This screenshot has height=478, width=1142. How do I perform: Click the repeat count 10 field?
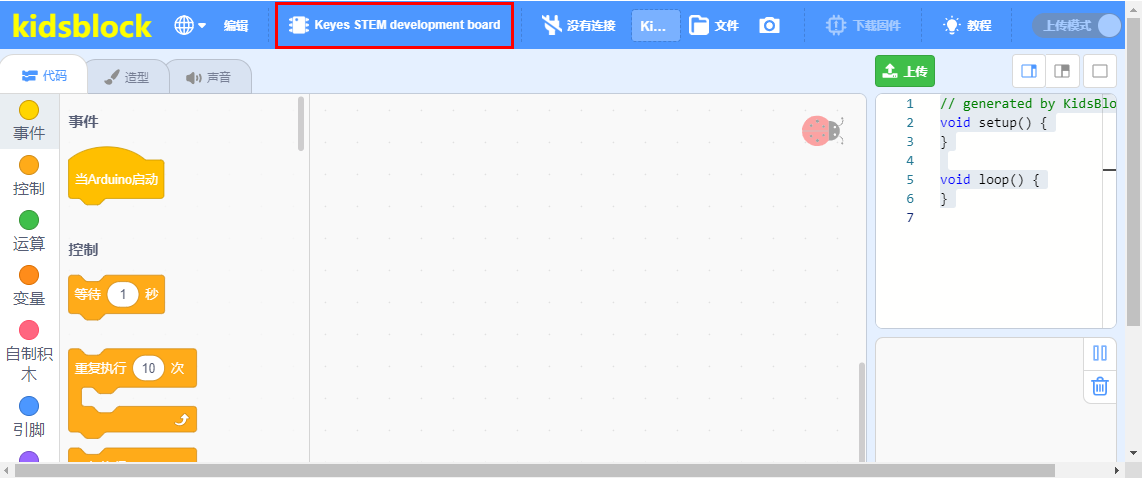[149, 368]
